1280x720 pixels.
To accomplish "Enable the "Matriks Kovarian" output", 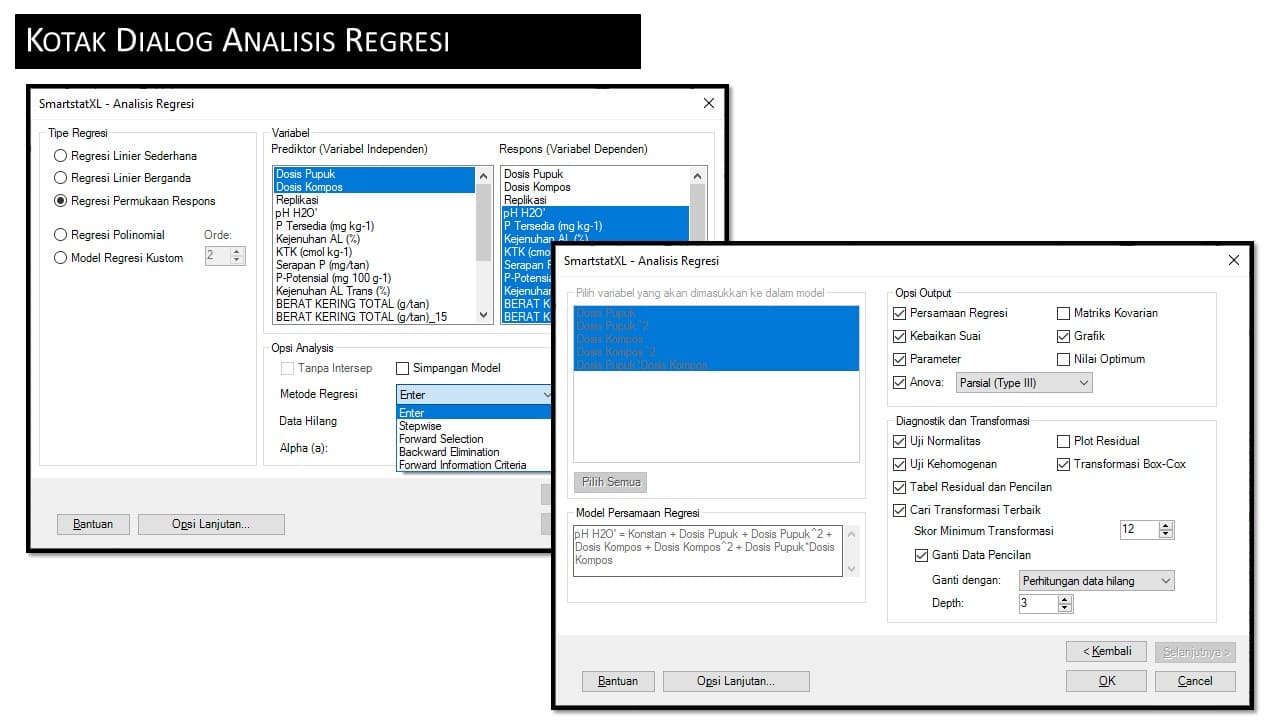I will tap(1063, 313).
